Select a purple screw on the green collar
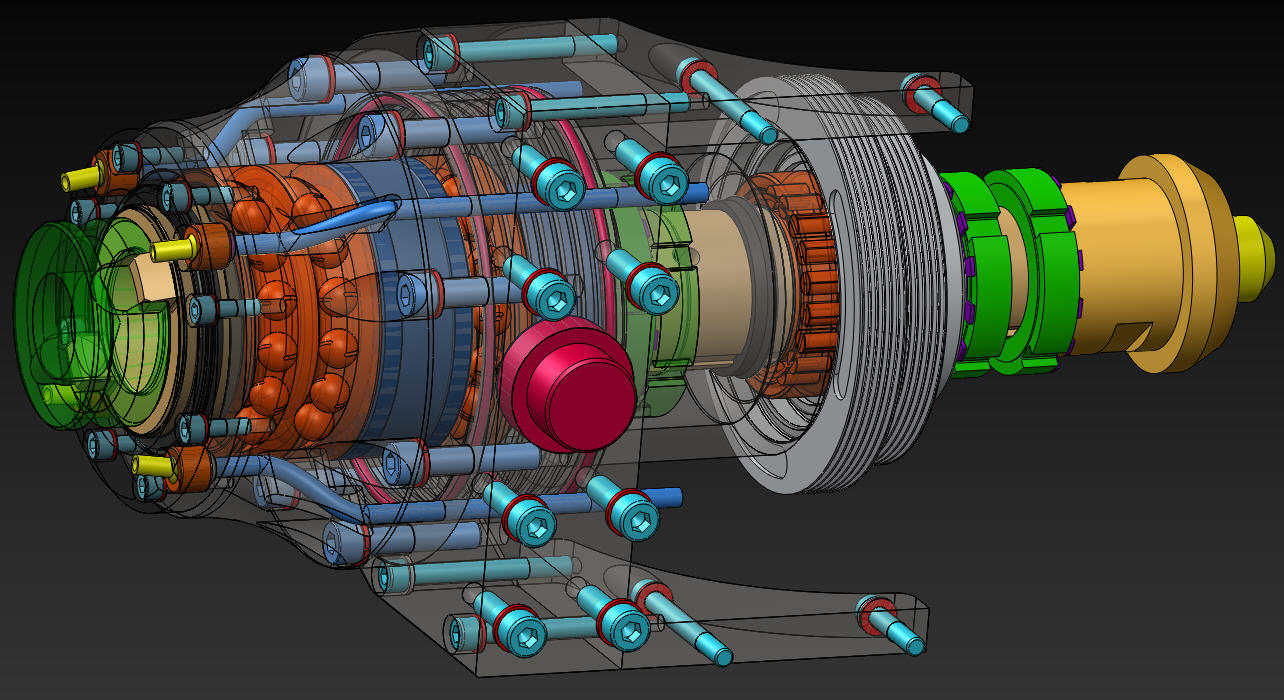 pos(967,265)
